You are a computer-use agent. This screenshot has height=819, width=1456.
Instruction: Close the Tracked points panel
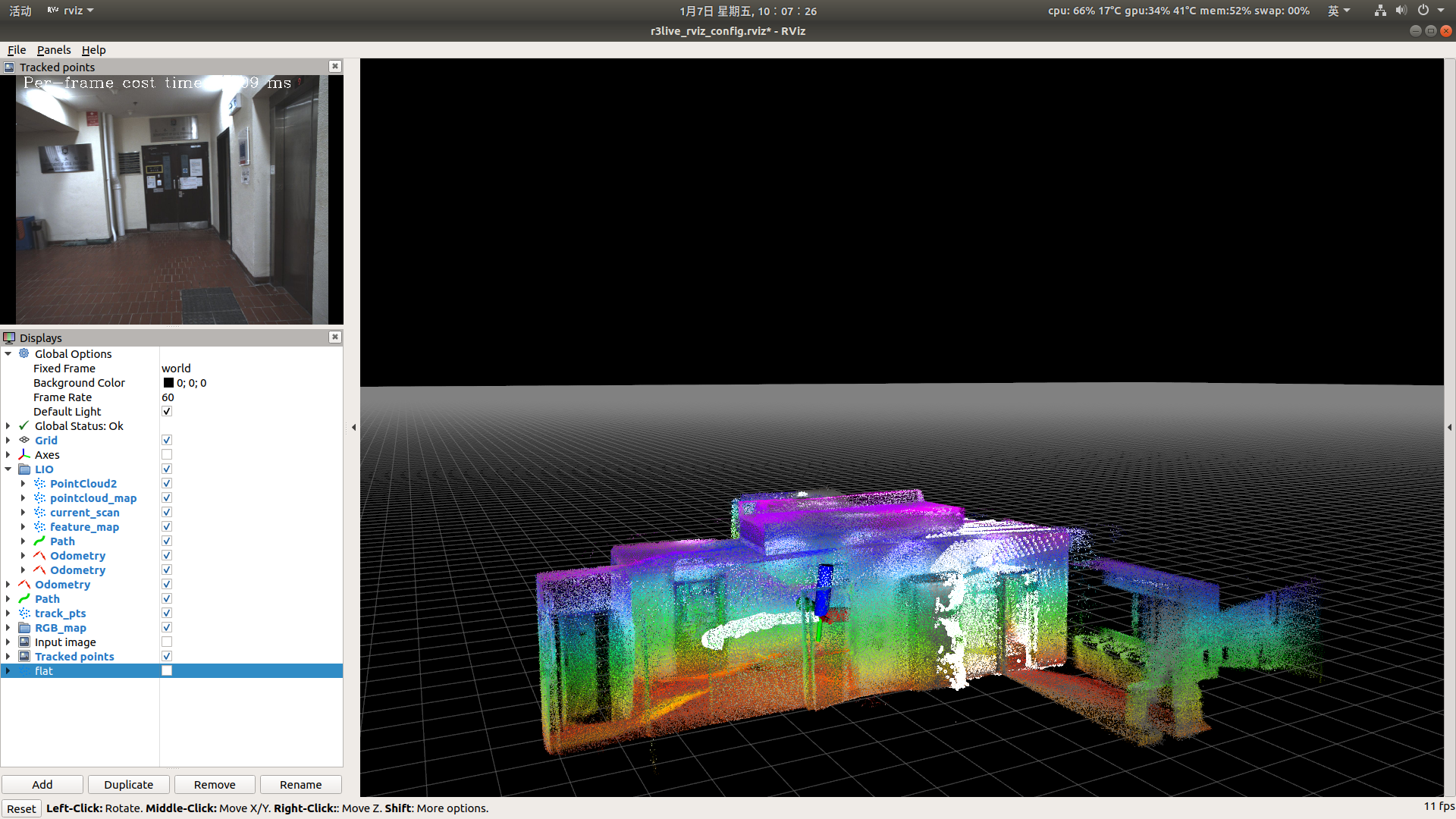coord(334,67)
